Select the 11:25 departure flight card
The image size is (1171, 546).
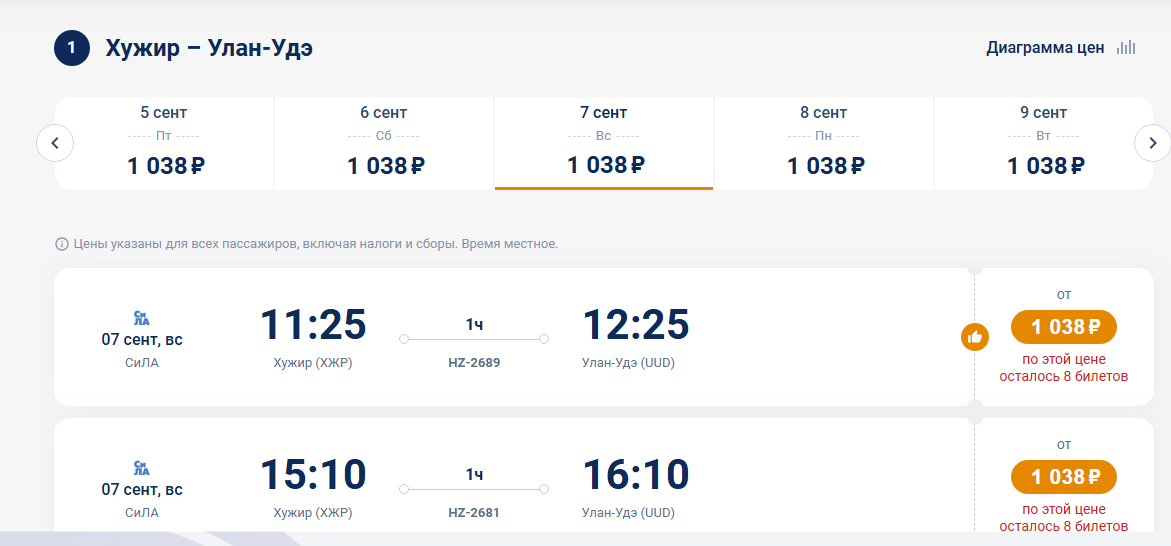(604, 337)
